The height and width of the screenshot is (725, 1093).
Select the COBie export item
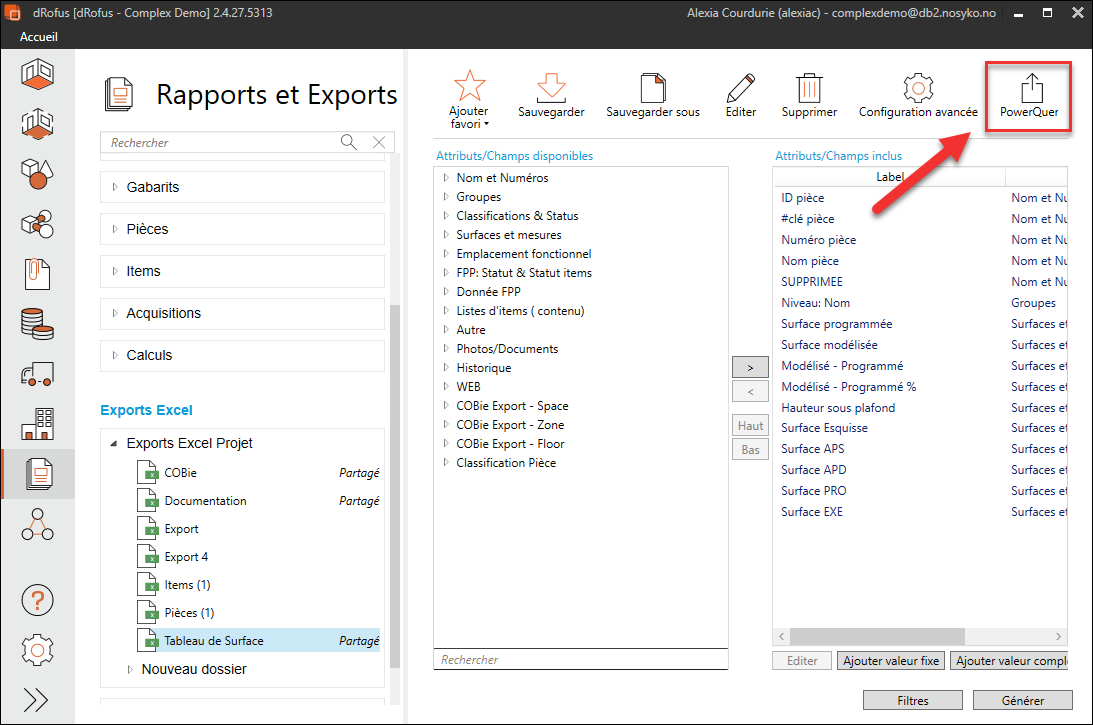click(181, 473)
